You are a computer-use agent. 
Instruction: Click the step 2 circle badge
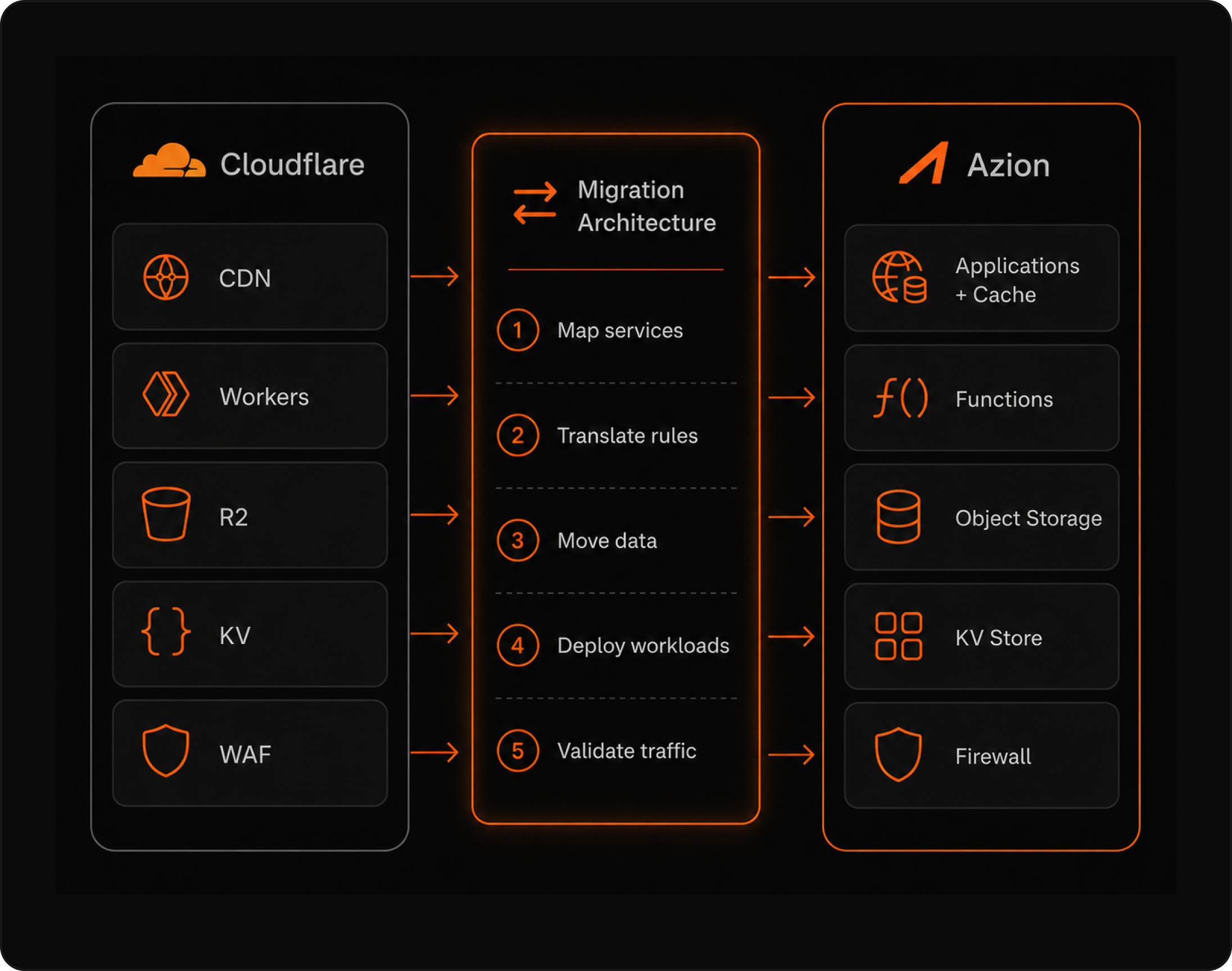click(x=517, y=435)
